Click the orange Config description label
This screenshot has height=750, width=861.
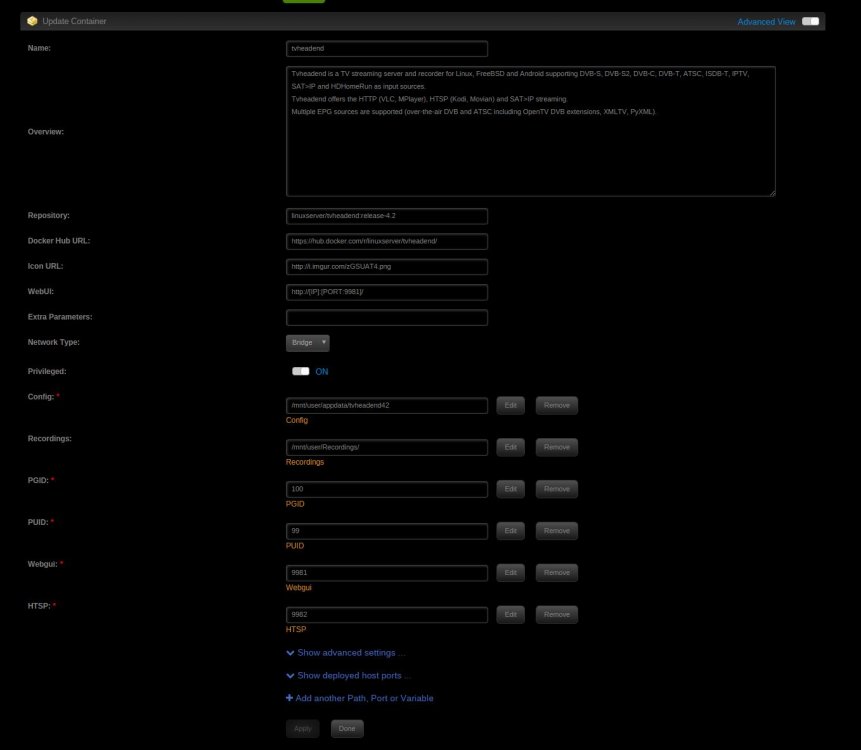tap(297, 420)
